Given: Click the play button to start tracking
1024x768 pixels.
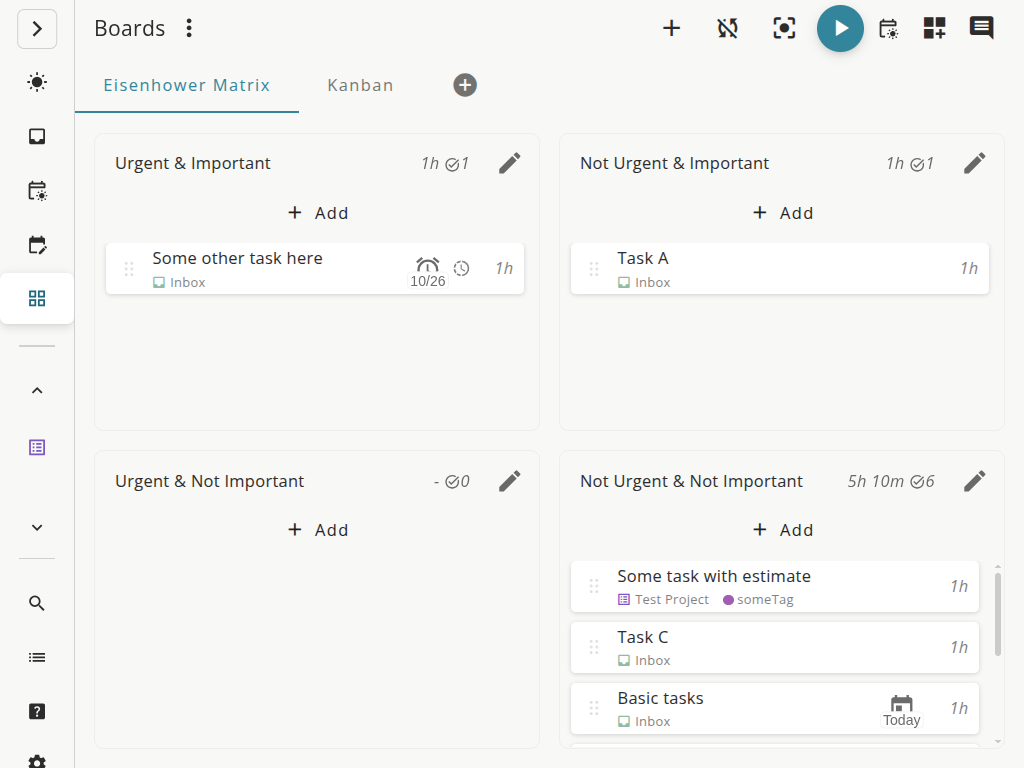Looking at the screenshot, I should point(840,29).
